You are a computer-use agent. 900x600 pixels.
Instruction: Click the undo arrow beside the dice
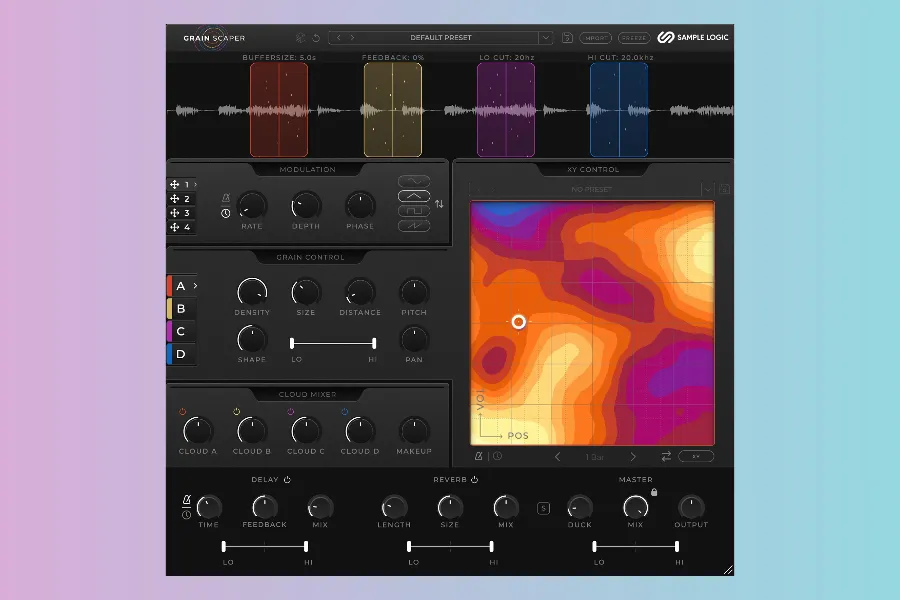tap(316, 38)
